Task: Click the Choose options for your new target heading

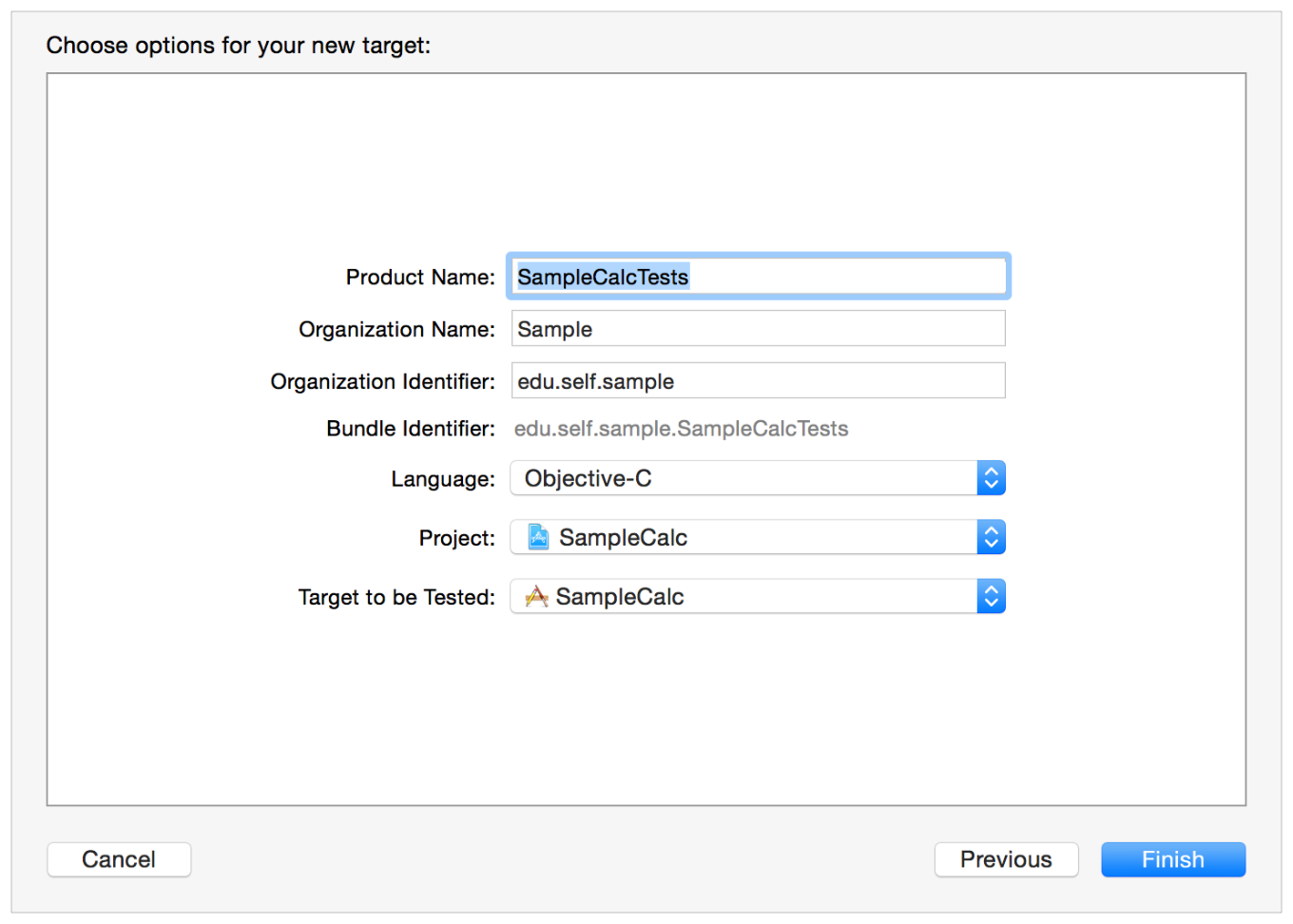Action: (x=238, y=46)
